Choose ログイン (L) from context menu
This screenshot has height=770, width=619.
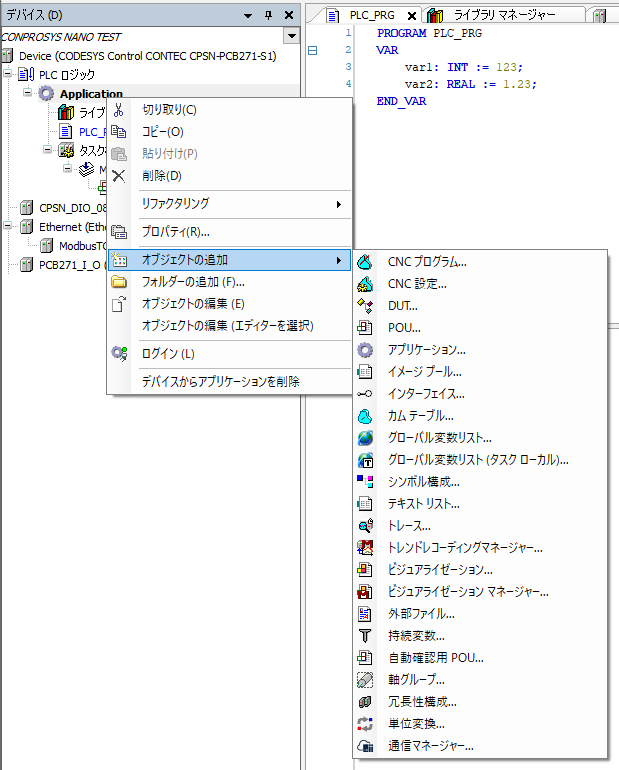tap(168, 354)
